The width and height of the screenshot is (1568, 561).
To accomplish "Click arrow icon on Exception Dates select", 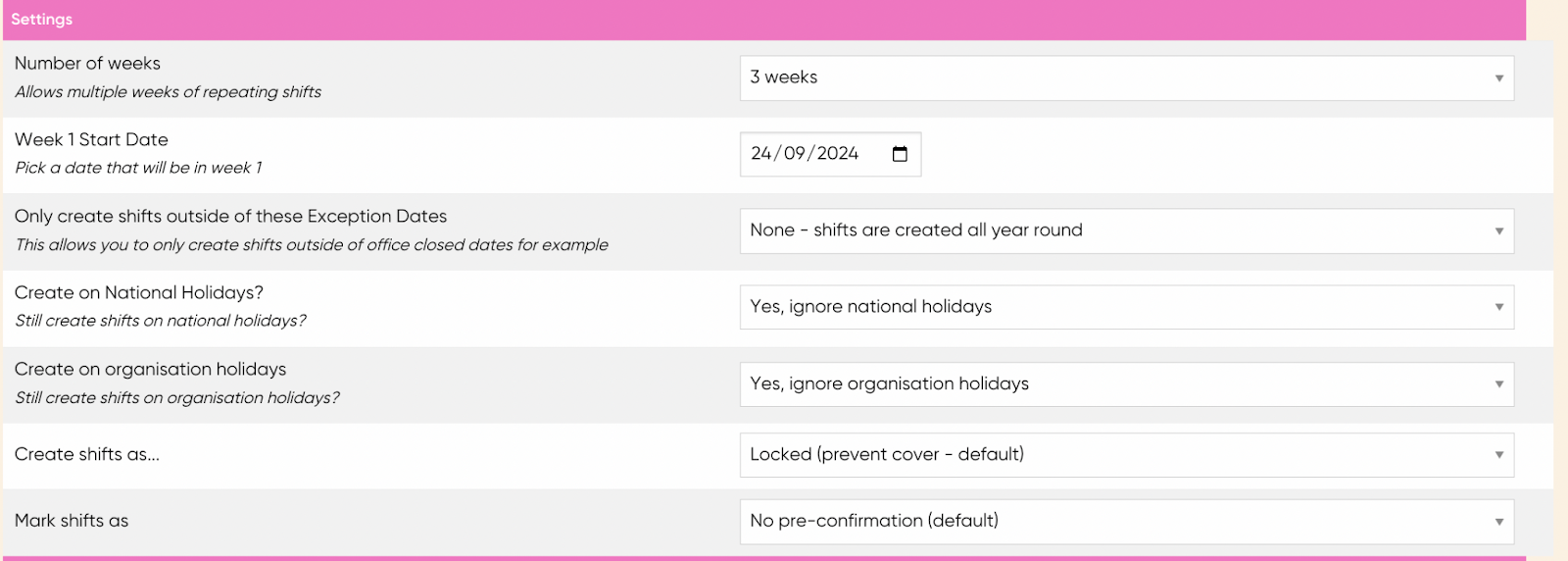I will click(x=1498, y=231).
